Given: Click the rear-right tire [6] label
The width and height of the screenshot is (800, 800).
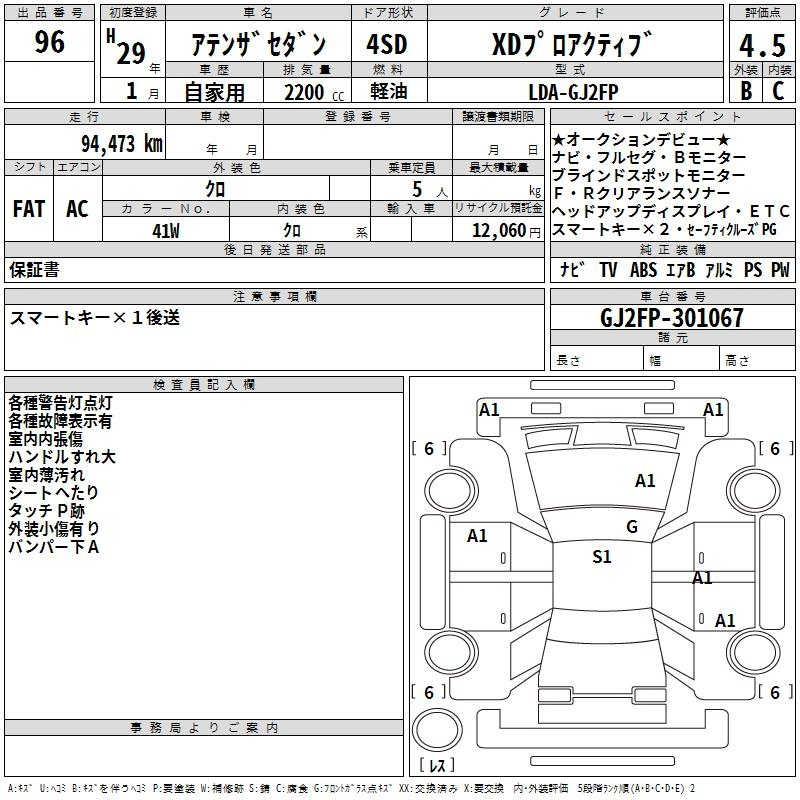Looking at the screenshot, I should 772,692.
